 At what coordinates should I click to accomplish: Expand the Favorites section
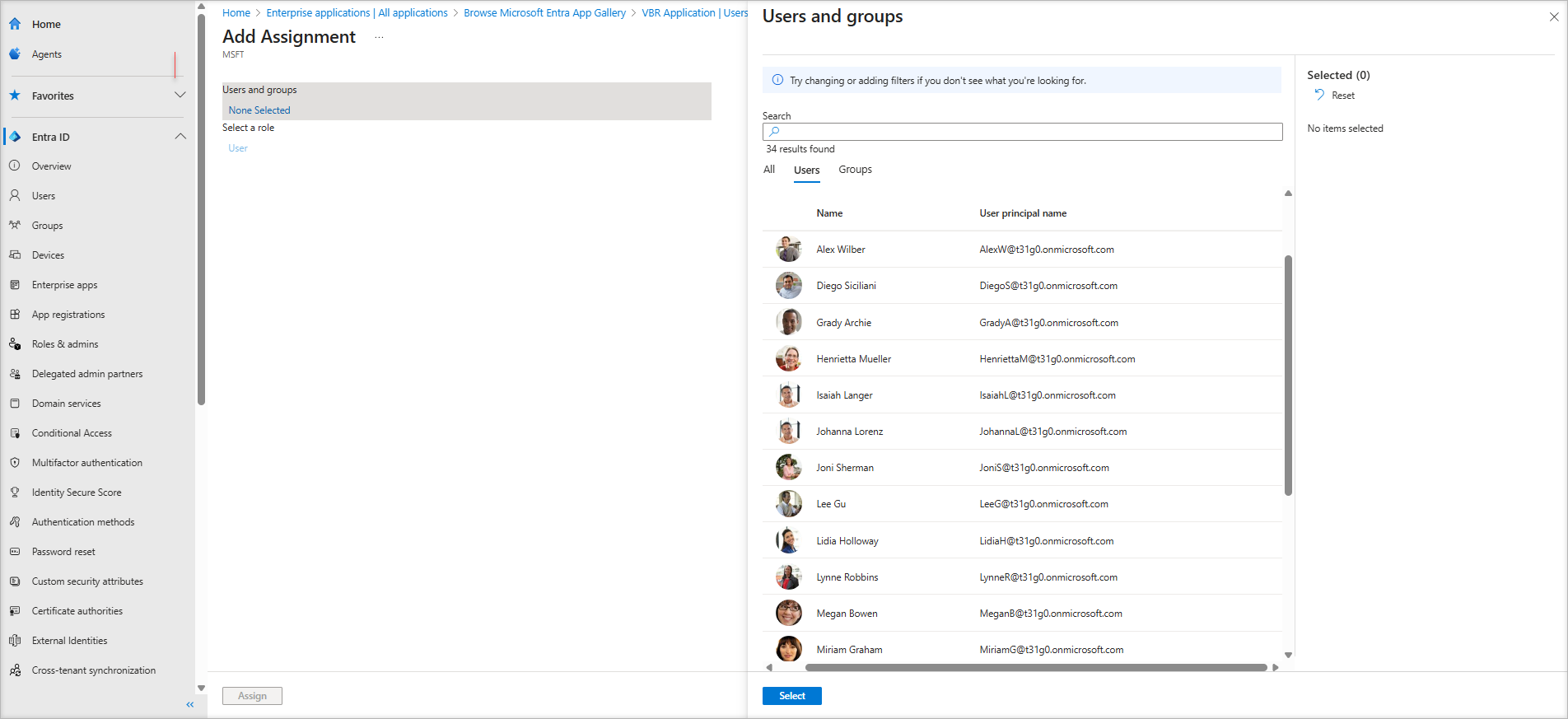(x=180, y=96)
